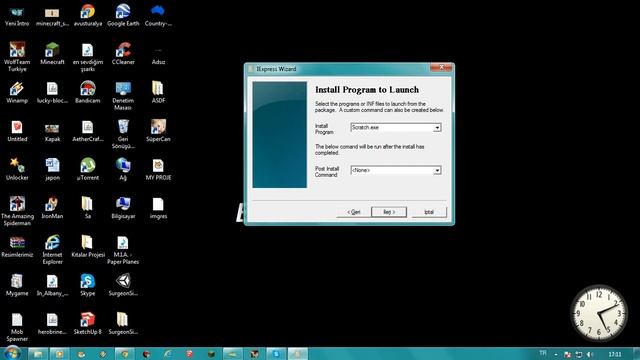Select the Bilgisayar computer desktop icon

pyautogui.click(x=123, y=208)
